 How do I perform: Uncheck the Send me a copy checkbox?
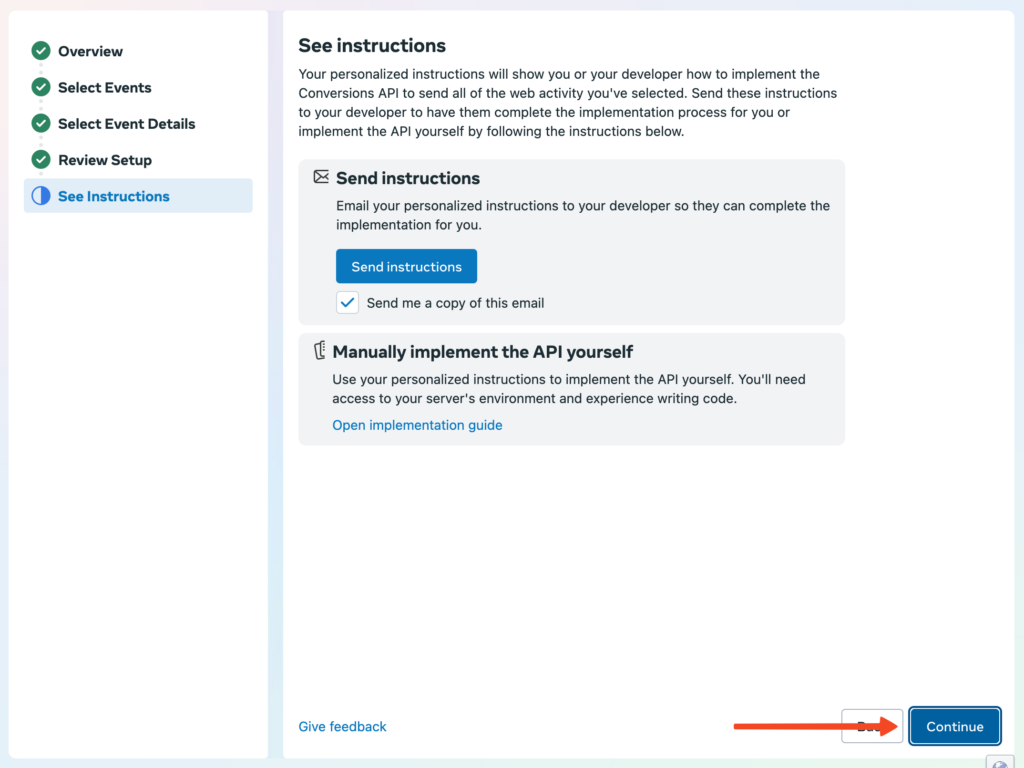(347, 302)
